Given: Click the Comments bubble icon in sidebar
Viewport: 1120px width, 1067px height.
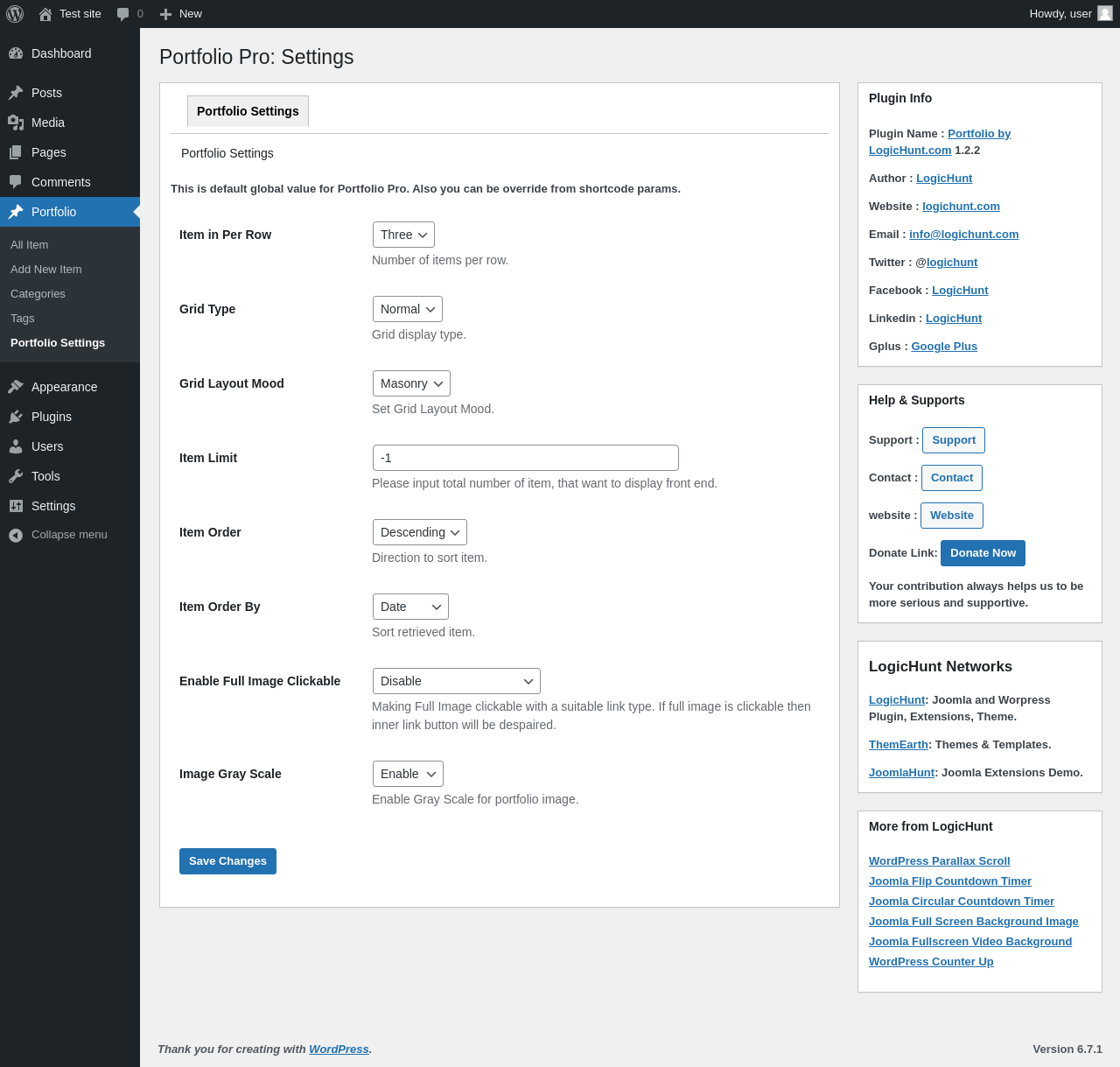Looking at the screenshot, I should [x=16, y=182].
